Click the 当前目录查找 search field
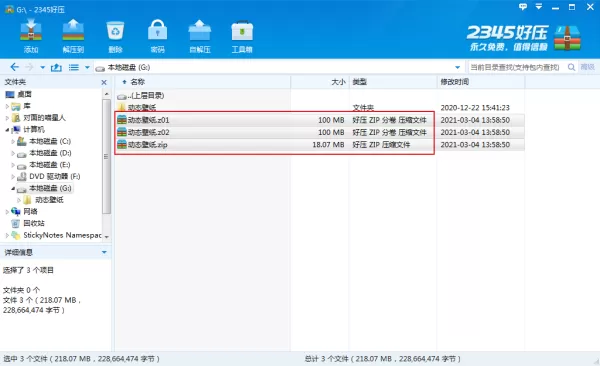 [x=517, y=67]
